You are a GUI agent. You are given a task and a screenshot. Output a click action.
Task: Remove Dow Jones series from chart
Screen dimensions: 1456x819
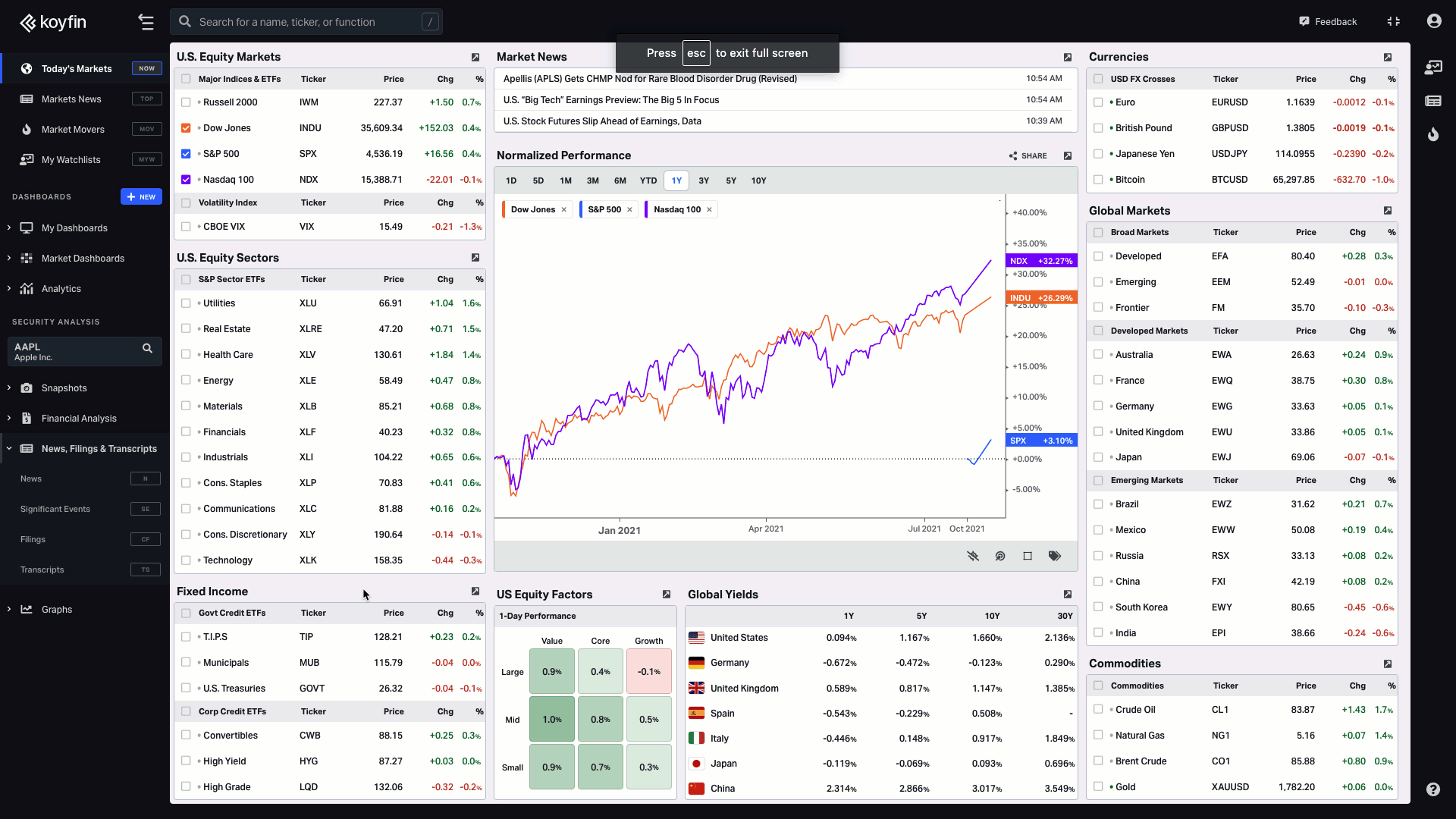pos(564,210)
